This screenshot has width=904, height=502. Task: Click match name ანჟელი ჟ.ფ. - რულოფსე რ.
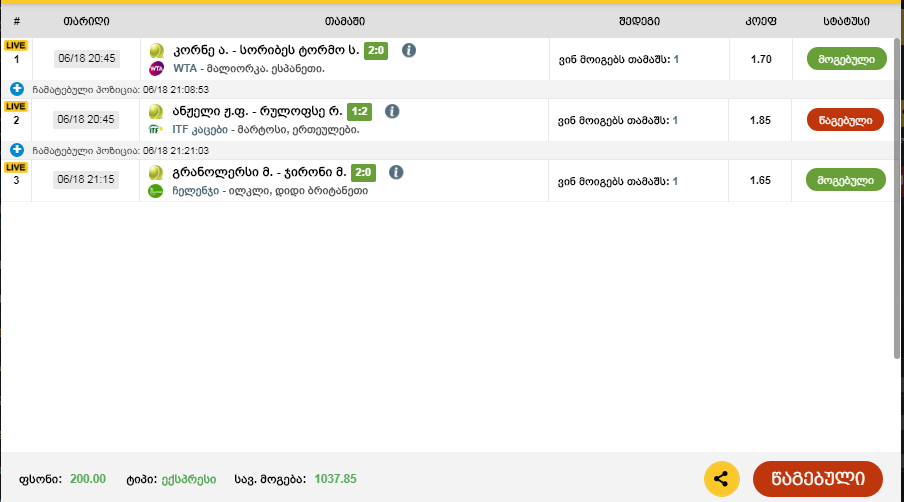click(257, 112)
